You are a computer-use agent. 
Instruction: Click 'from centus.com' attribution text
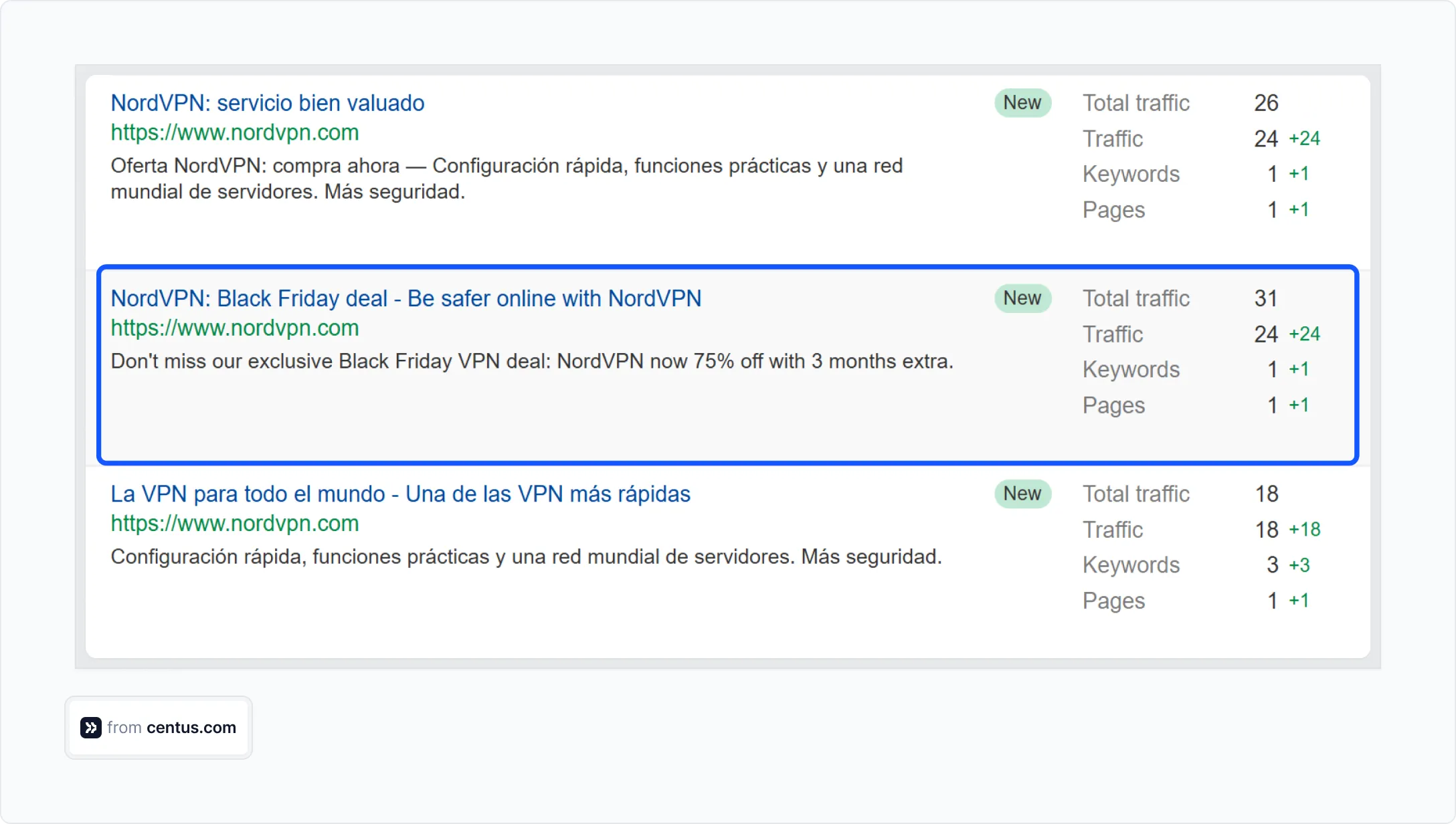(x=171, y=728)
